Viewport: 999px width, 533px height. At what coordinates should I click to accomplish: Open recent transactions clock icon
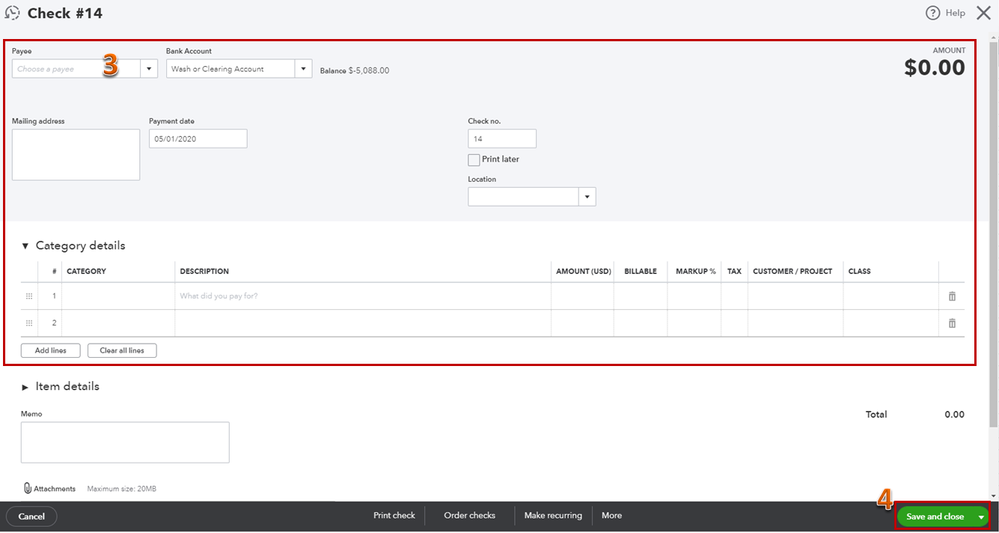click(12, 13)
